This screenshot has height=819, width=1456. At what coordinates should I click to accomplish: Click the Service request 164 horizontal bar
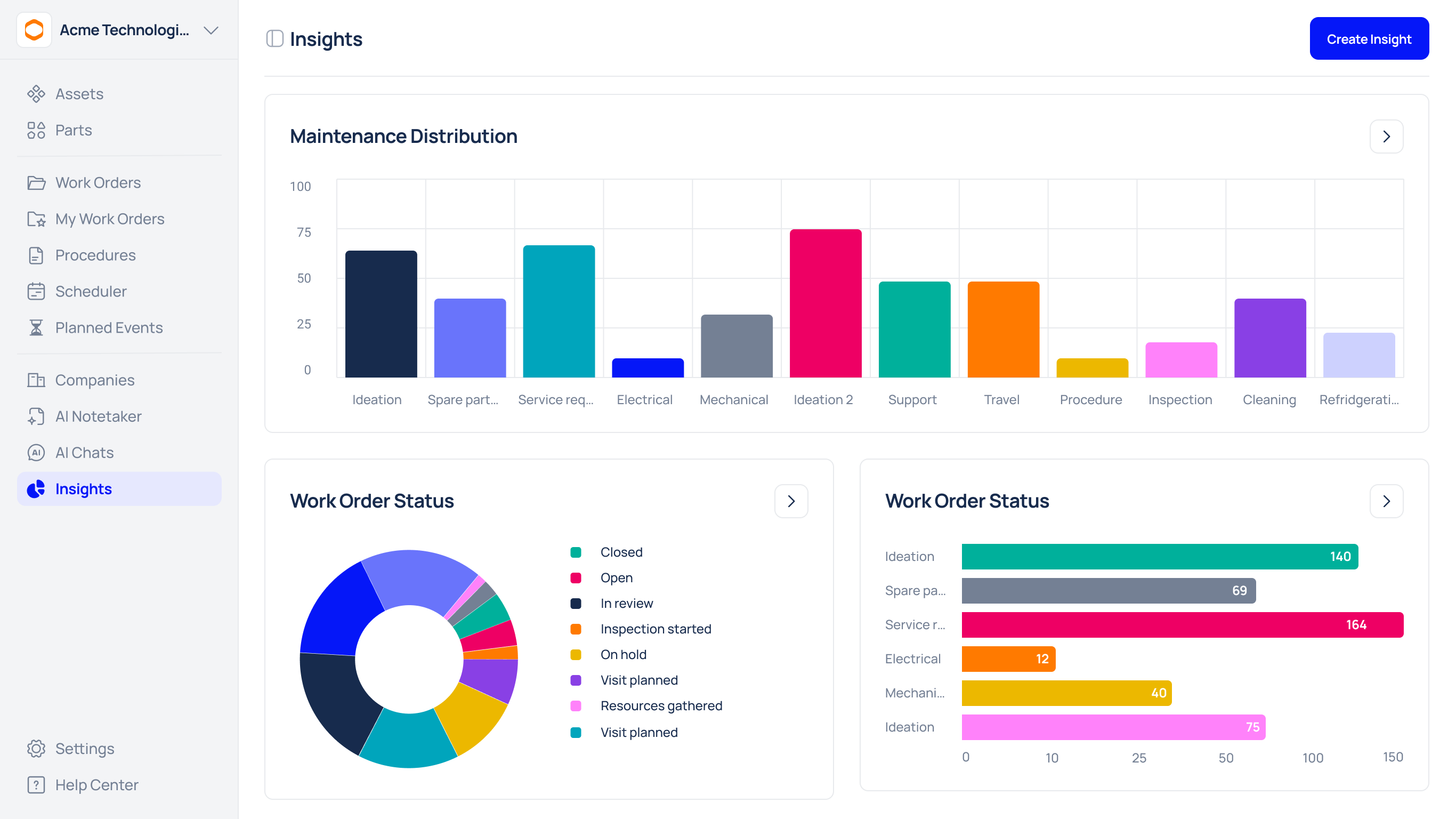[1182, 624]
